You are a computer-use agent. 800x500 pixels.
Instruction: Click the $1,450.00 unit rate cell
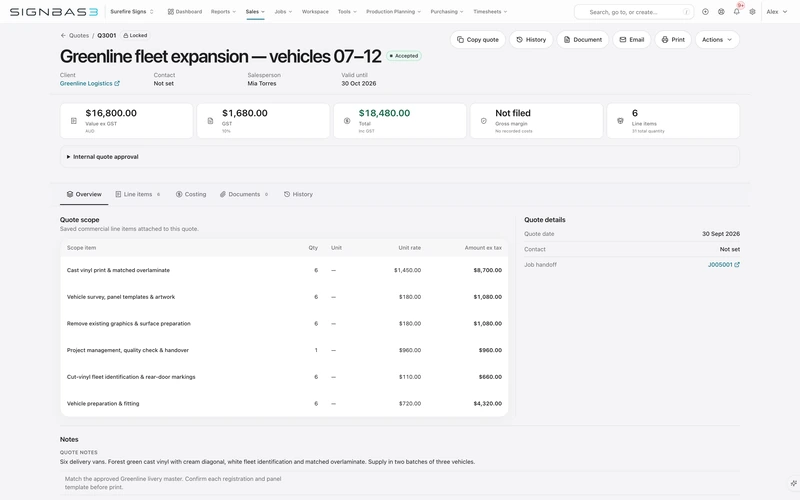(407, 270)
